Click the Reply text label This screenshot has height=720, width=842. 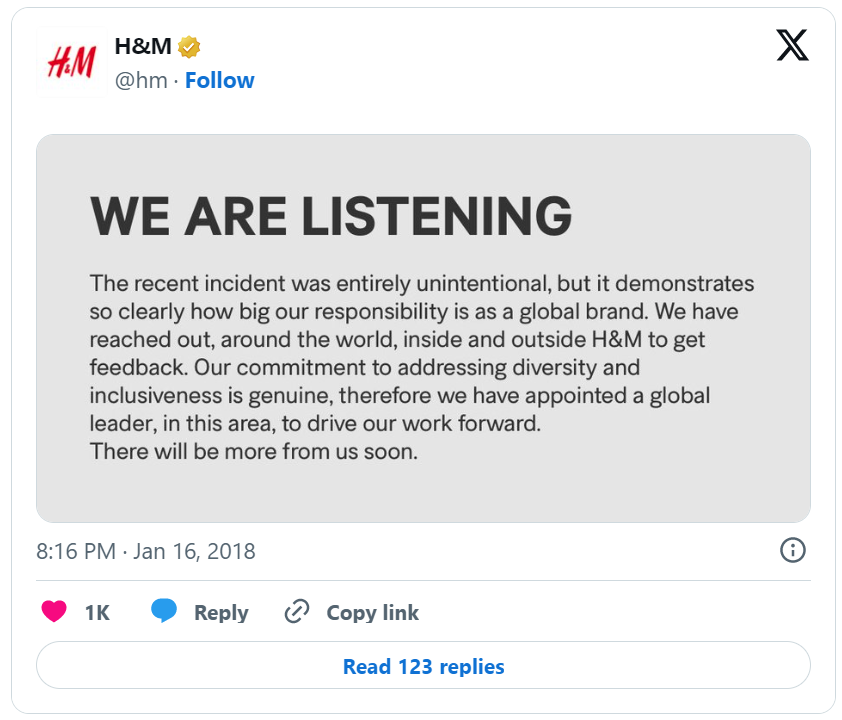221,613
